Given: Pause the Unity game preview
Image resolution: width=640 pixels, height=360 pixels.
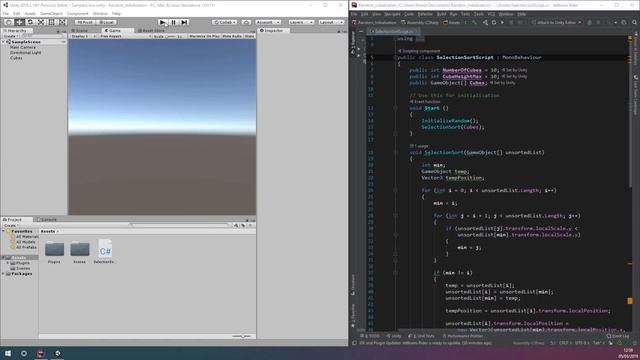Looking at the screenshot, I should click(173, 22).
